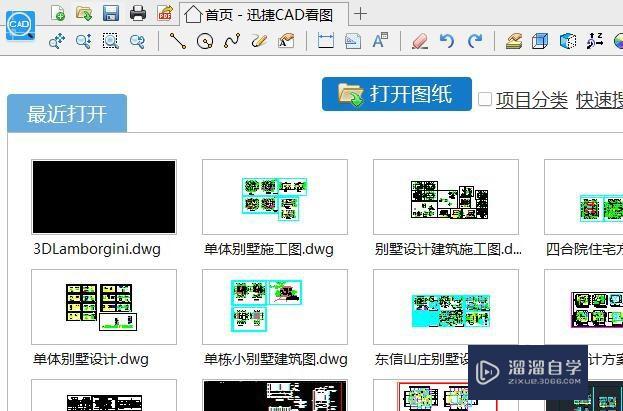Image resolution: width=623 pixels, height=411 pixels.
Task: Select the zoom window selection tool
Action: coord(110,41)
